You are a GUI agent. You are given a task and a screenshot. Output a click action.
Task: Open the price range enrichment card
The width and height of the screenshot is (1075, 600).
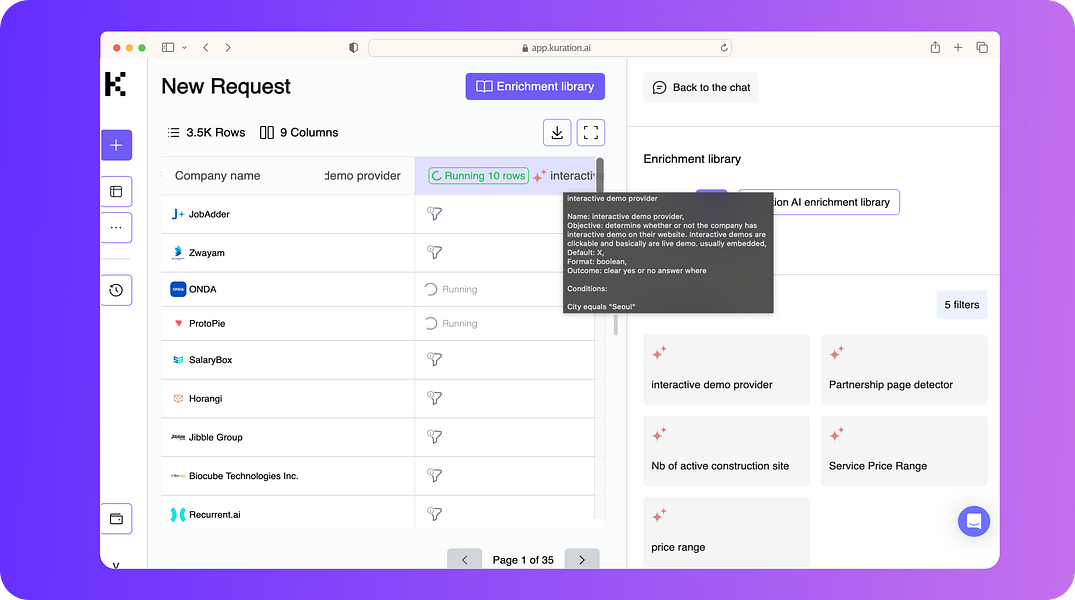click(727, 532)
